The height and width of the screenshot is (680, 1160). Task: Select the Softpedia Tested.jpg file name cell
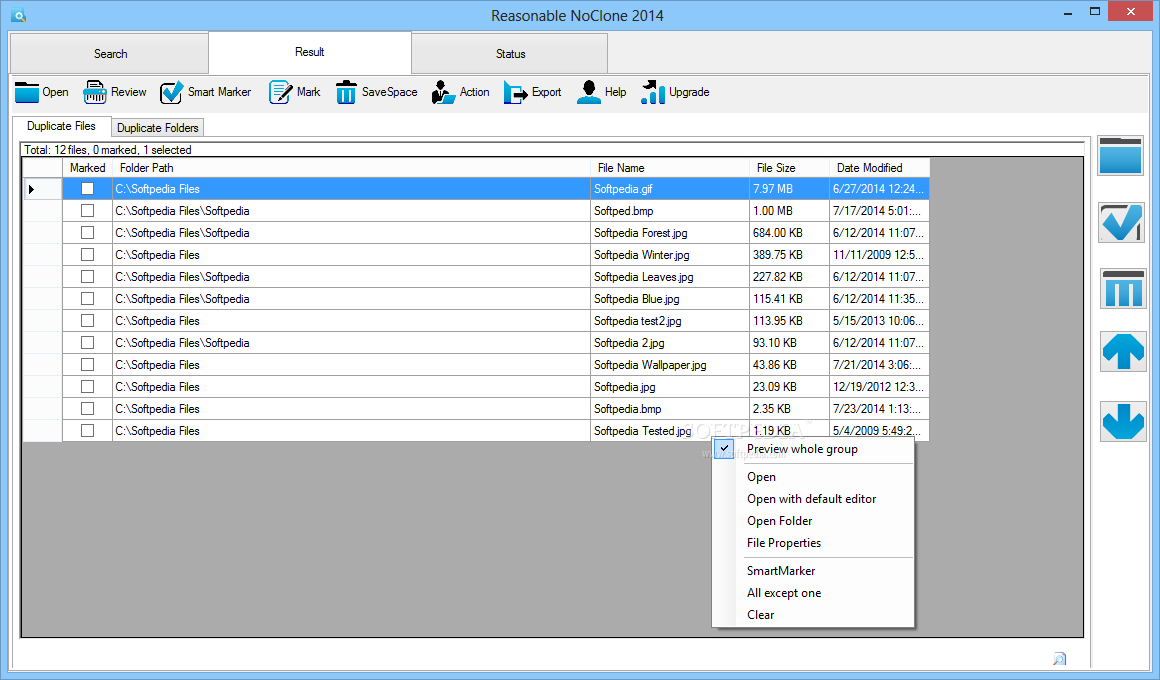[670, 431]
